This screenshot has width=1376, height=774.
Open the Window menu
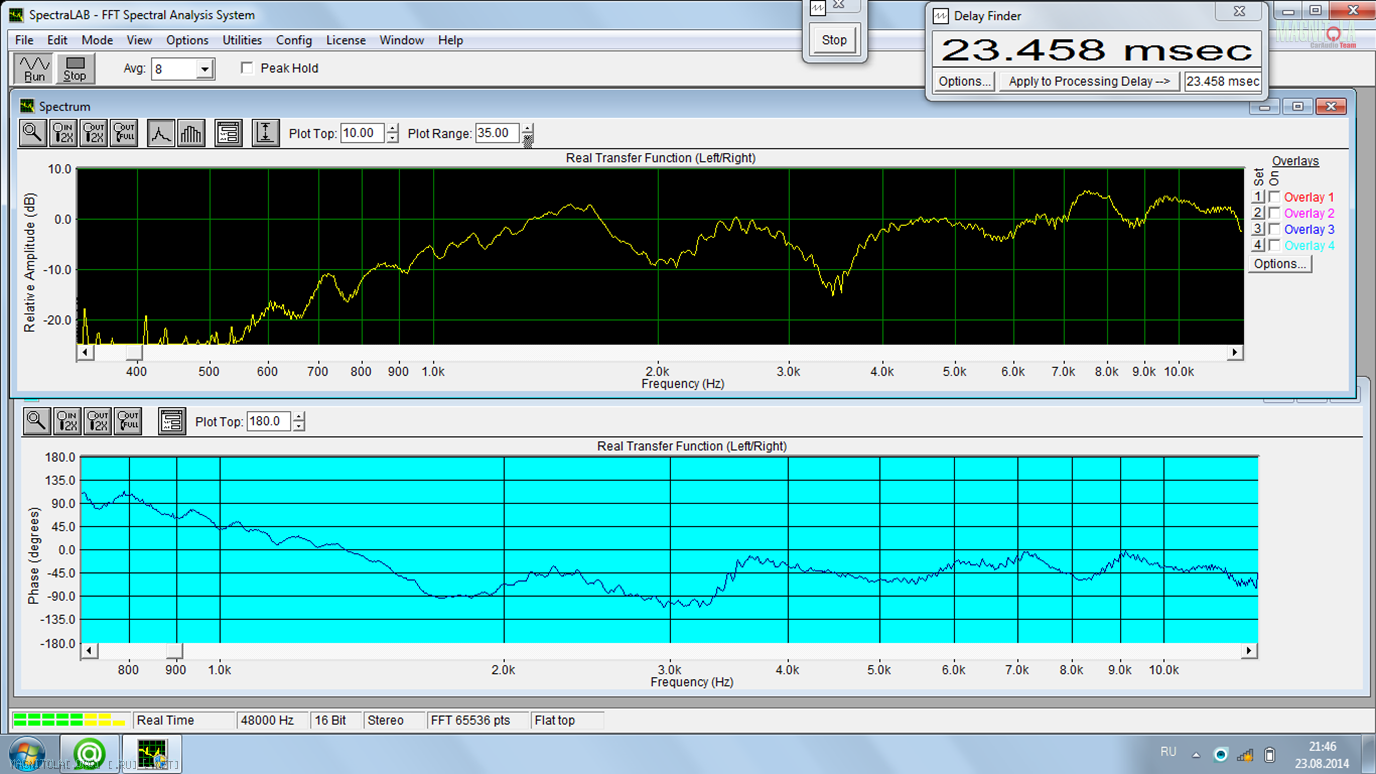click(x=402, y=40)
